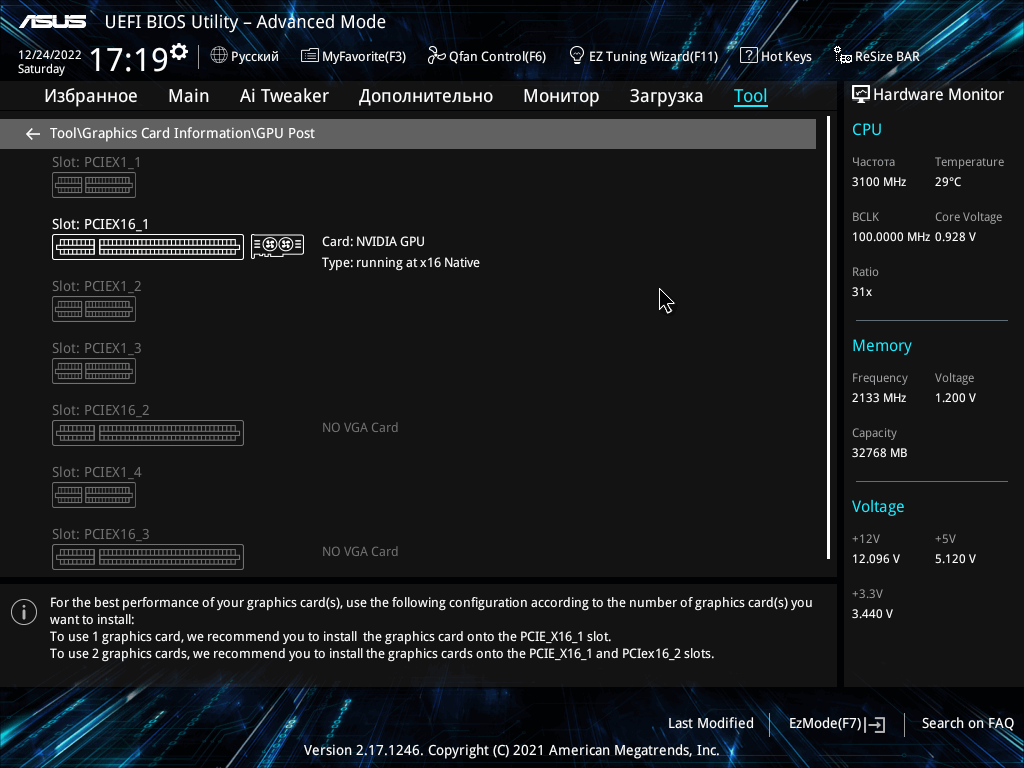This screenshot has width=1024, height=768.
Task: Click the ReSize BAR icon
Action: (842, 56)
